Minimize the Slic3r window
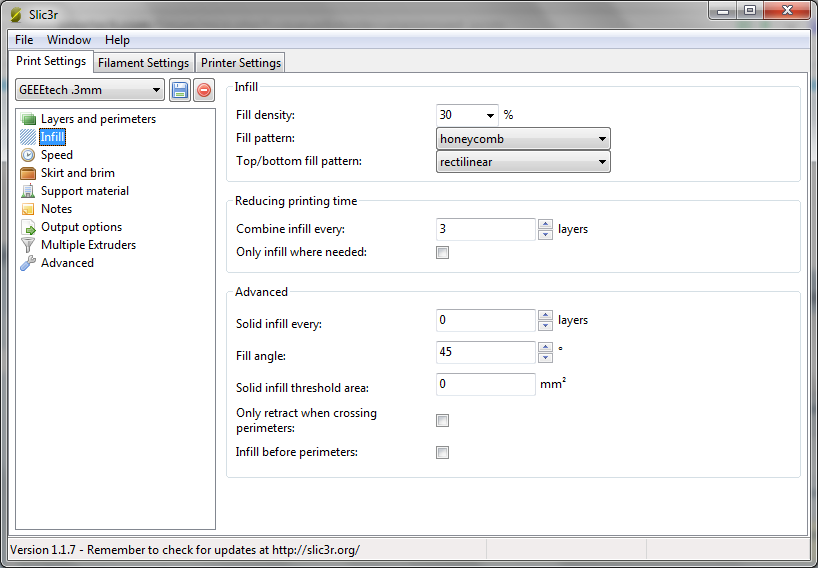The image size is (818, 568). click(723, 11)
